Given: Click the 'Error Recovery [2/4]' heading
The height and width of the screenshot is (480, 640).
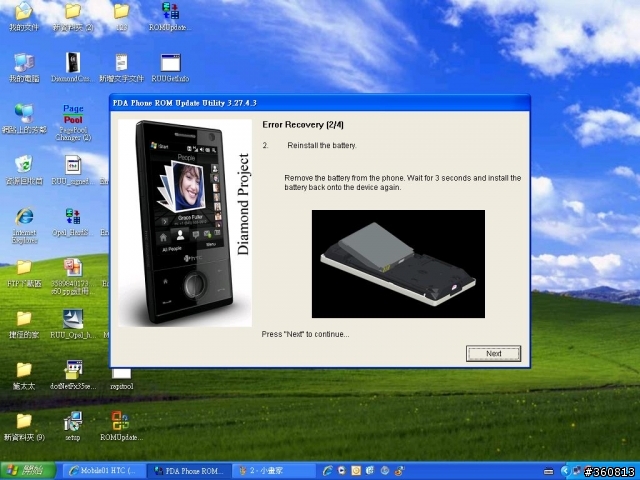Looking at the screenshot, I should point(303,125).
